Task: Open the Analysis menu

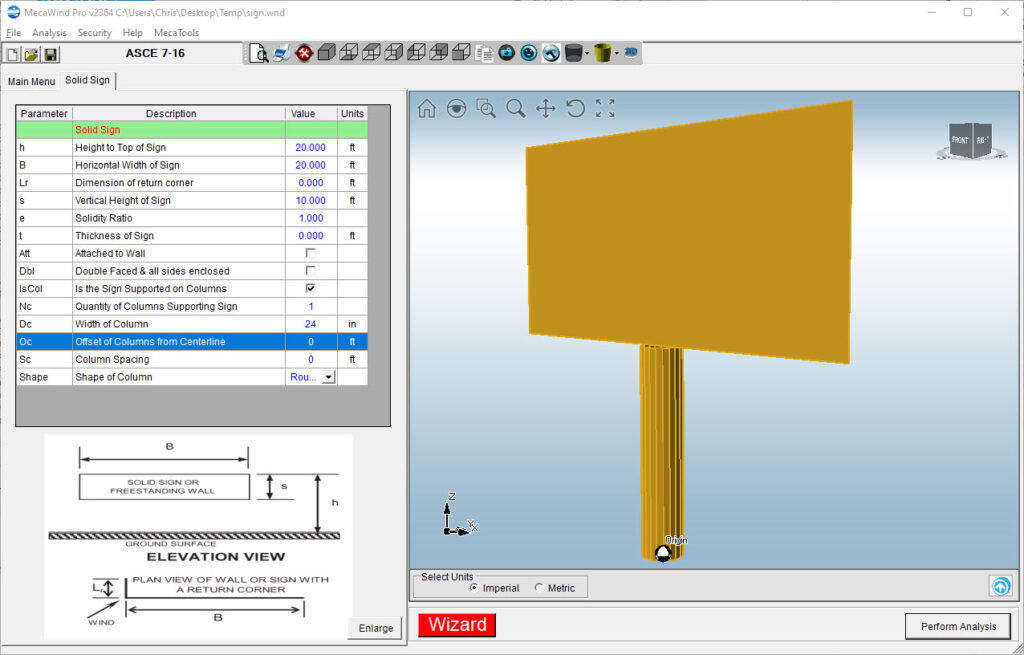Action: click(49, 33)
